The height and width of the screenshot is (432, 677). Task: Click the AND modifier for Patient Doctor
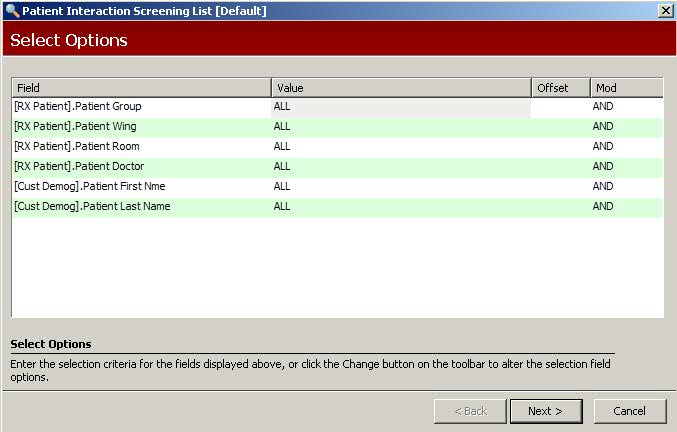tap(603, 166)
